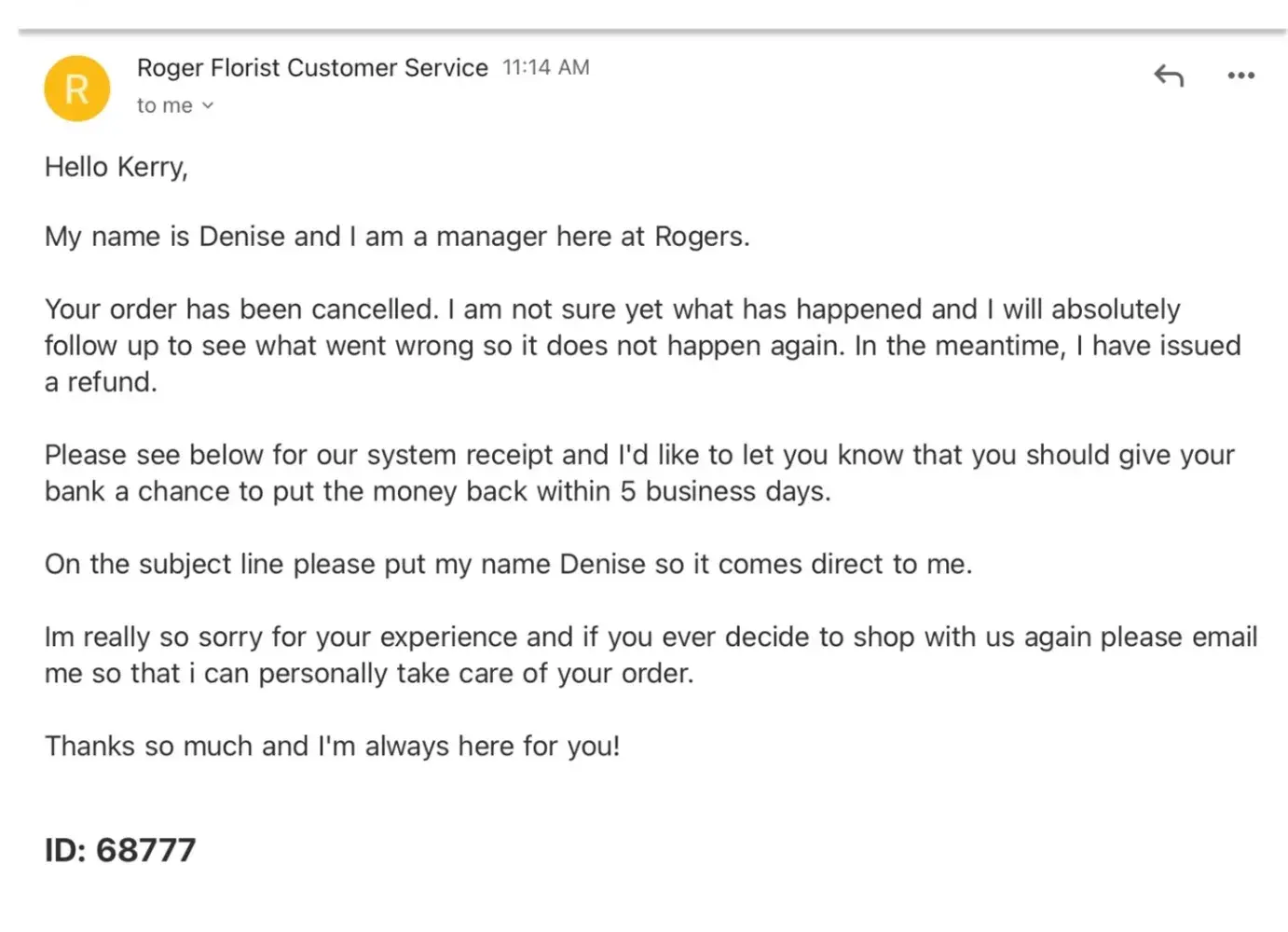This screenshot has height=932, width=1288.
Task: Click the "Thanks so much" closing line
Action: tap(332, 746)
